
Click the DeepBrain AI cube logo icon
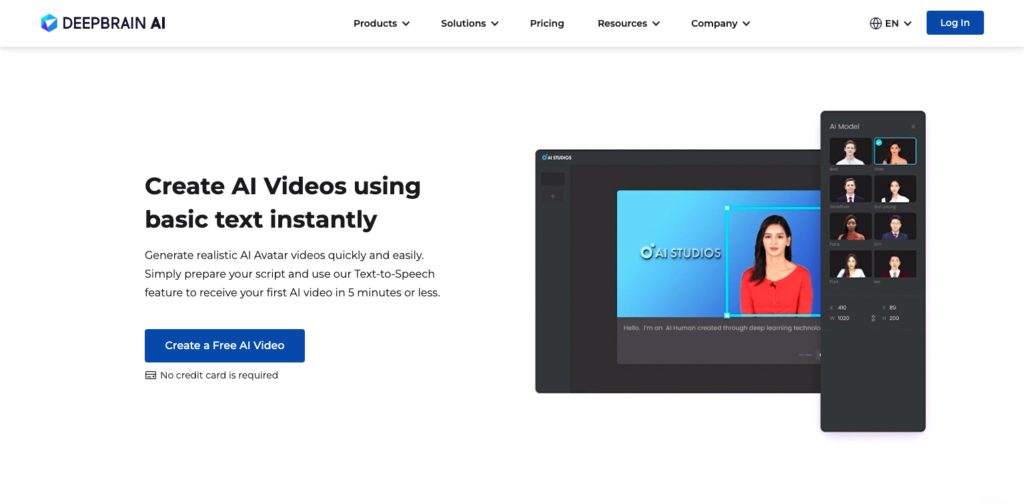point(49,23)
